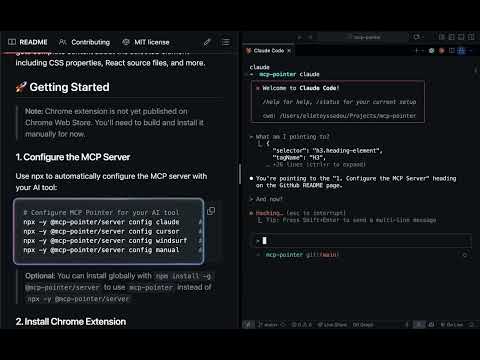
Task: Click the Contributing people icon
Action: pos(62,42)
